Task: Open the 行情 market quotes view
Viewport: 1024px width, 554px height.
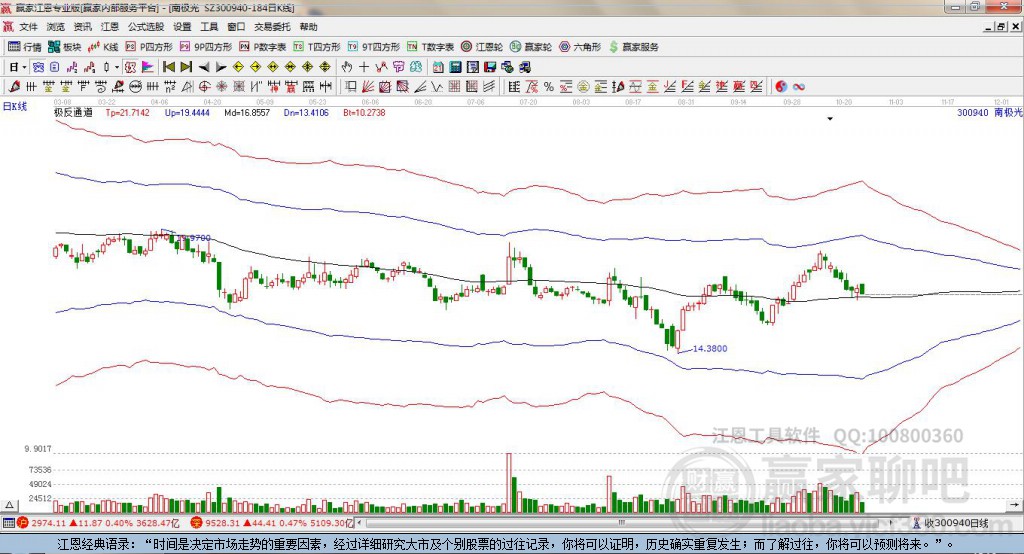Action: 25,47
